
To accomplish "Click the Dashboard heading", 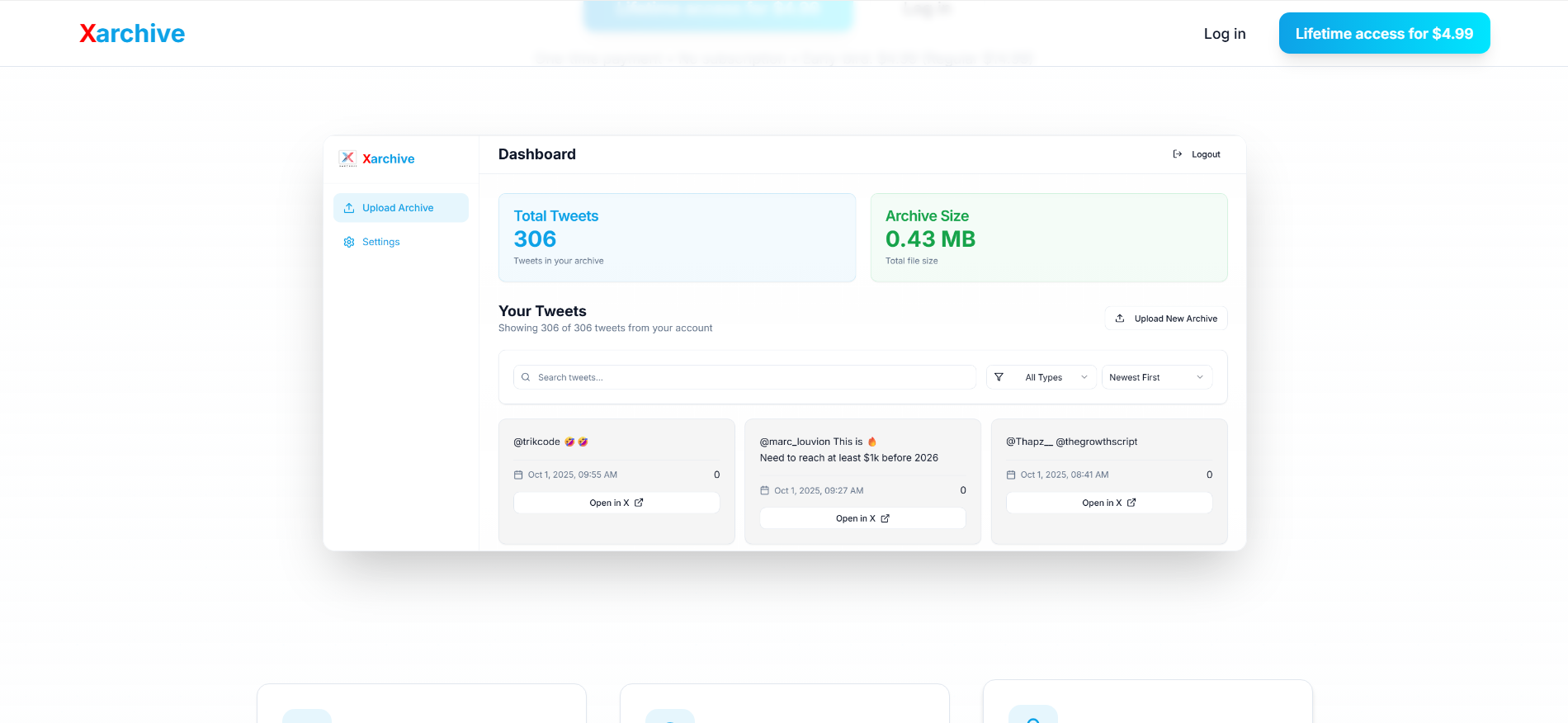I will [x=537, y=154].
